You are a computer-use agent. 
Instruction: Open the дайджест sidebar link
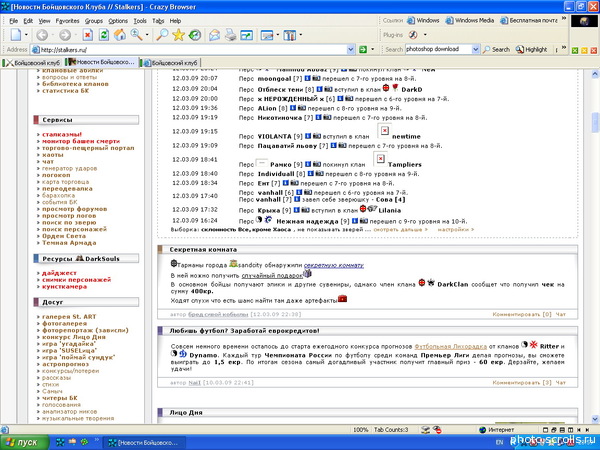click(59, 273)
